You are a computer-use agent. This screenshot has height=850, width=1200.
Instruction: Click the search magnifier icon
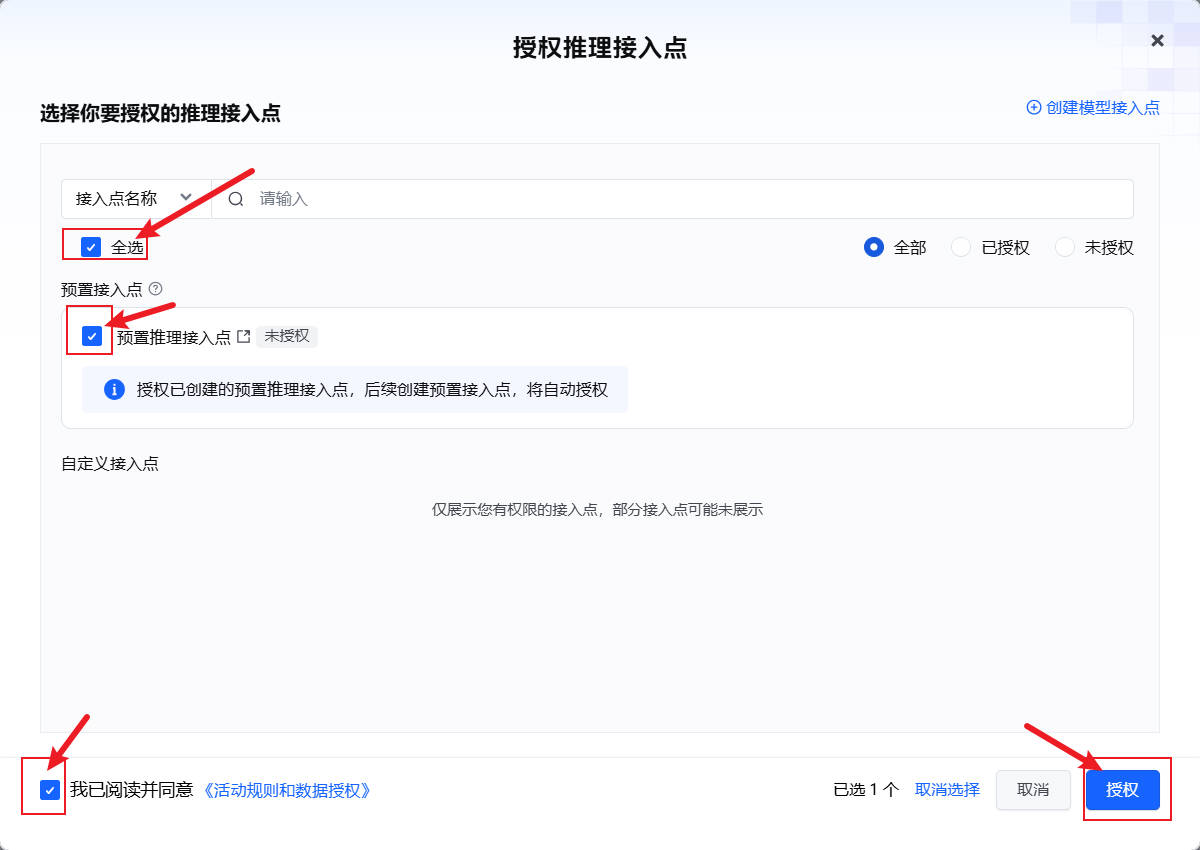pyautogui.click(x=236, y=198)
